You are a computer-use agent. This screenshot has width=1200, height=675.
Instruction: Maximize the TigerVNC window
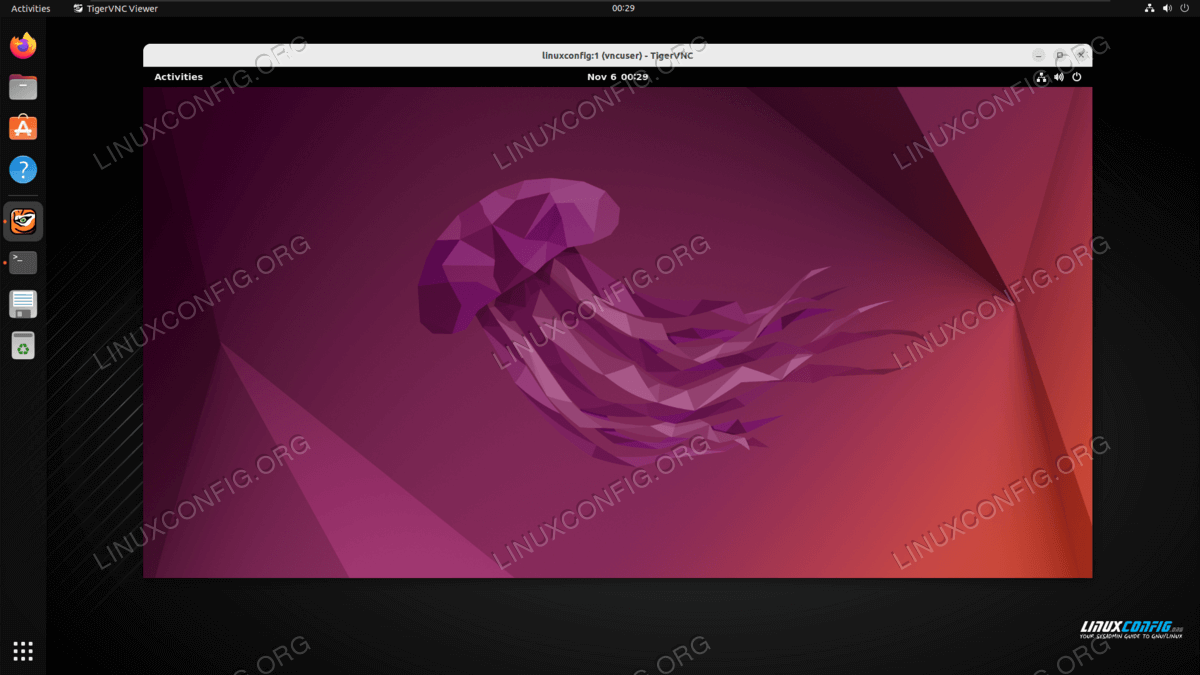(1060, 55)
